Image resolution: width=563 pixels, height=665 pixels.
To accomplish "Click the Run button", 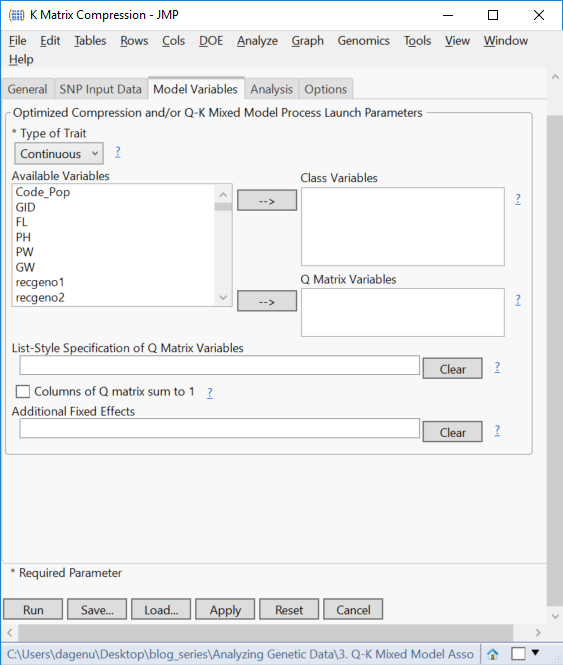I will [x=33, y=609].
